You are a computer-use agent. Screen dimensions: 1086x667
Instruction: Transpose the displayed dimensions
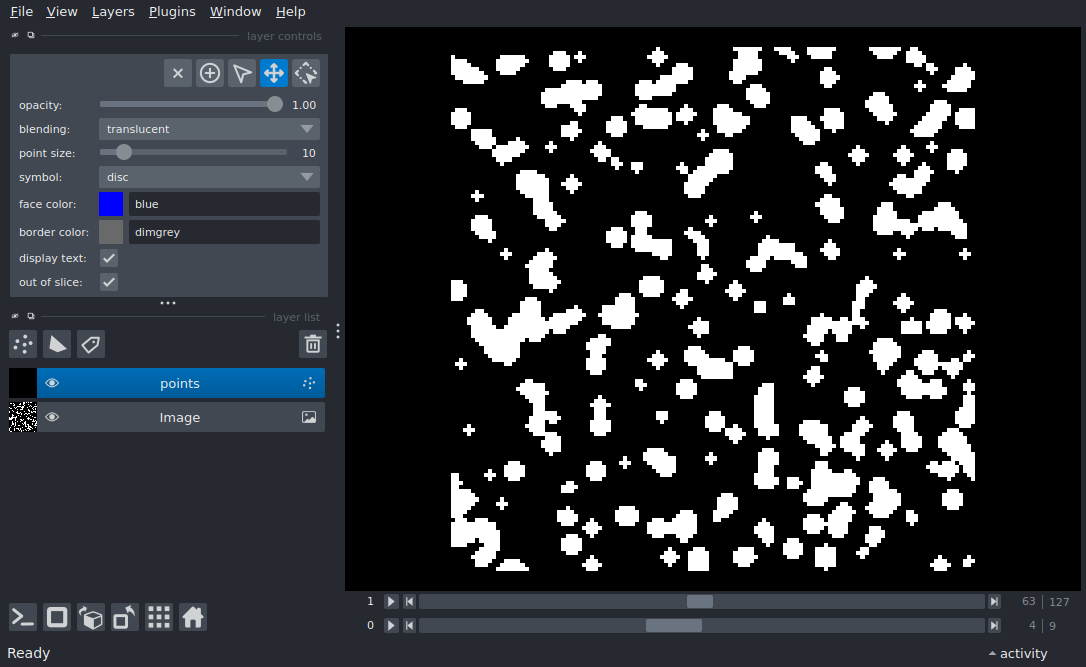(125, 617)
